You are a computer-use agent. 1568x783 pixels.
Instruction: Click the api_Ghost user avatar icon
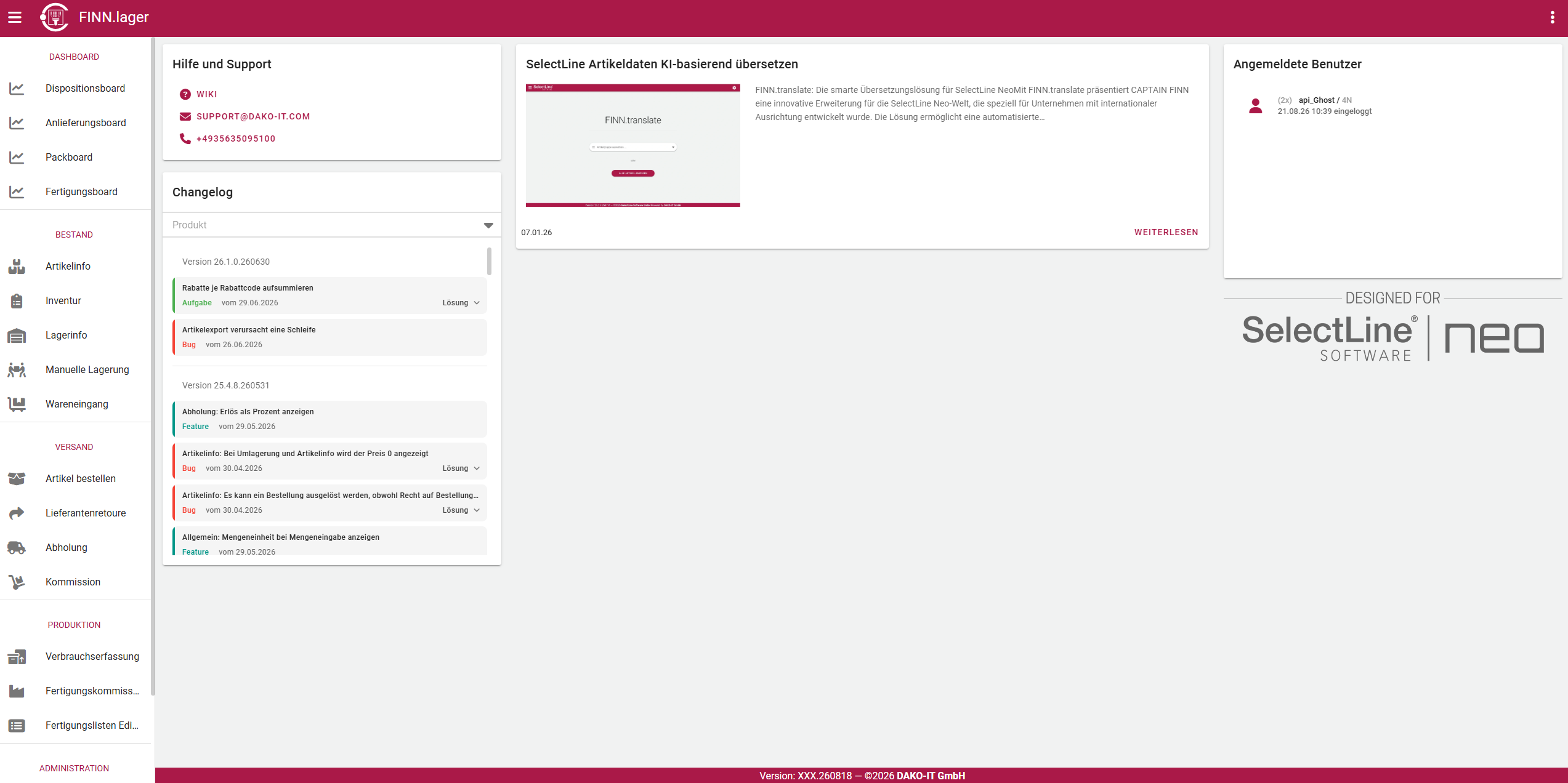(x=1256, y=106)
